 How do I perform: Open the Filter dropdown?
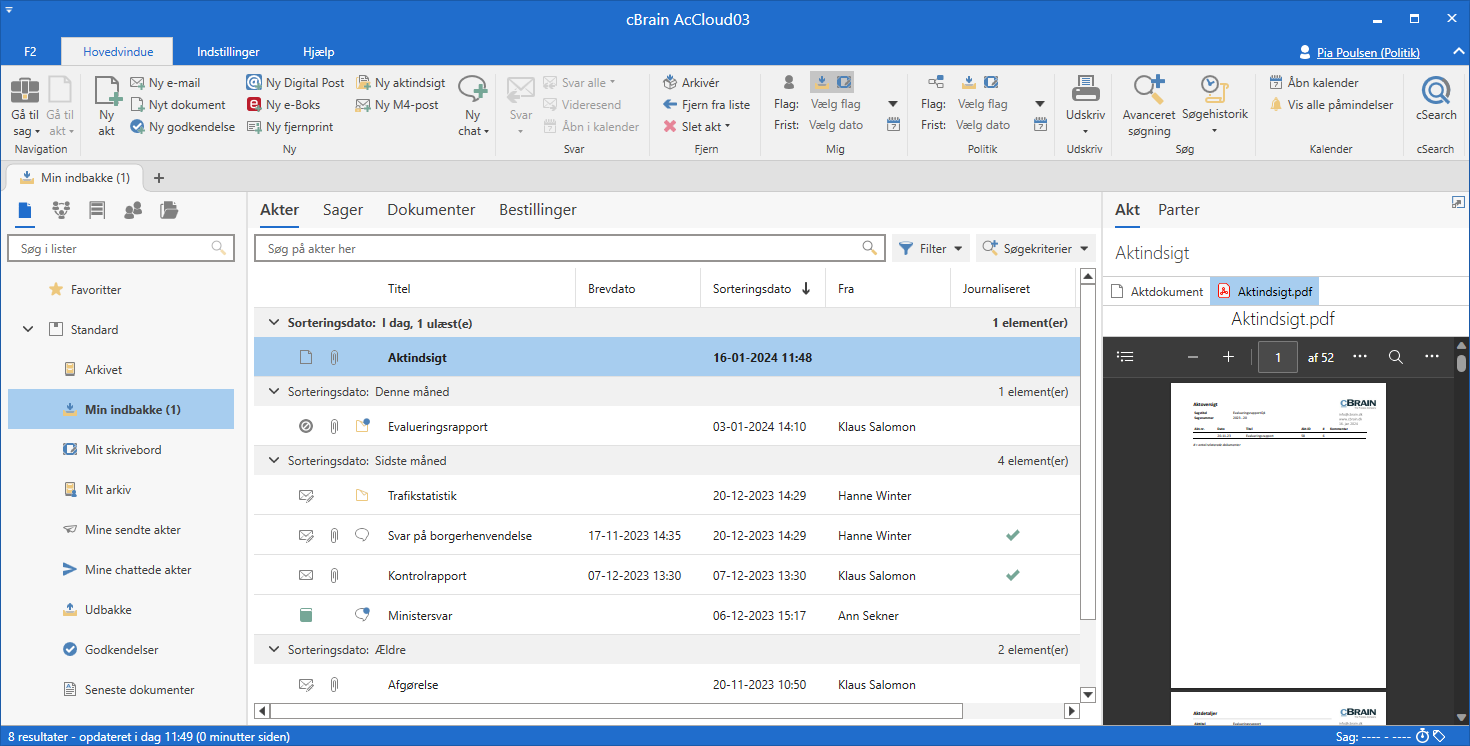(930, 248)
